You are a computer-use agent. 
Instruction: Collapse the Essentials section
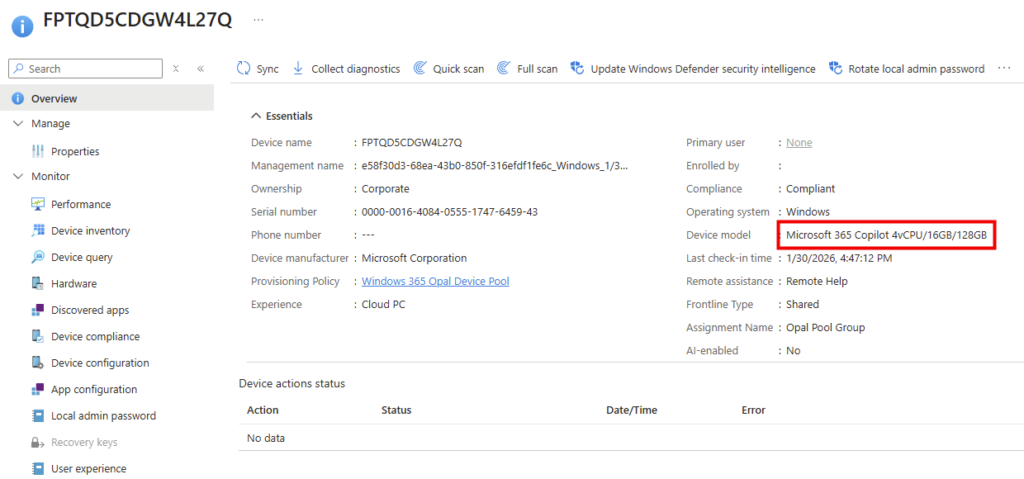pos(257,116)
